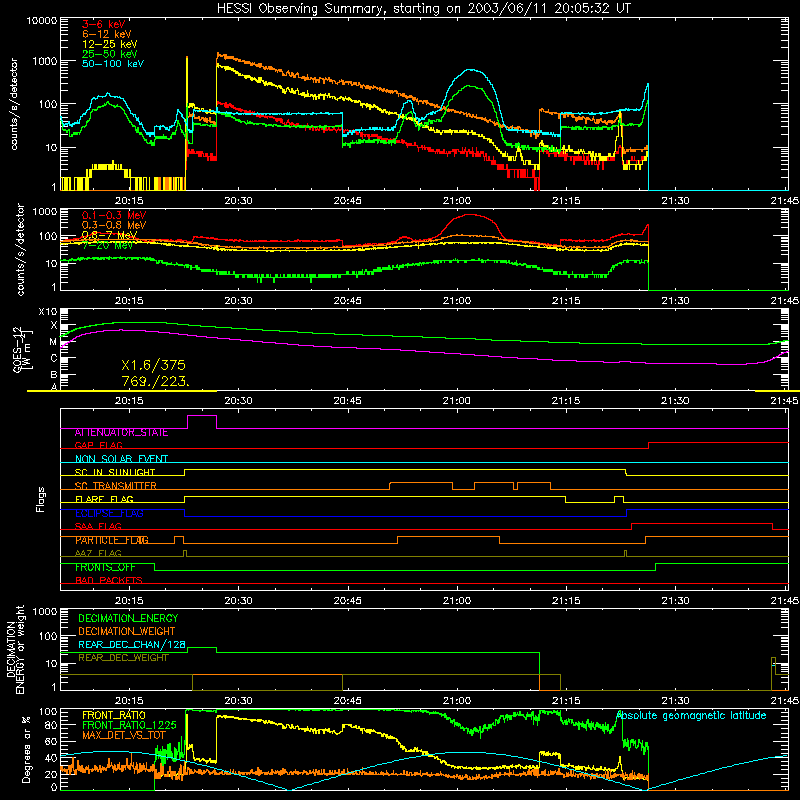Select the DECIMATION_ENERGY legend label
This screenshot has height=800, width=800.
(x=128, y=618)
